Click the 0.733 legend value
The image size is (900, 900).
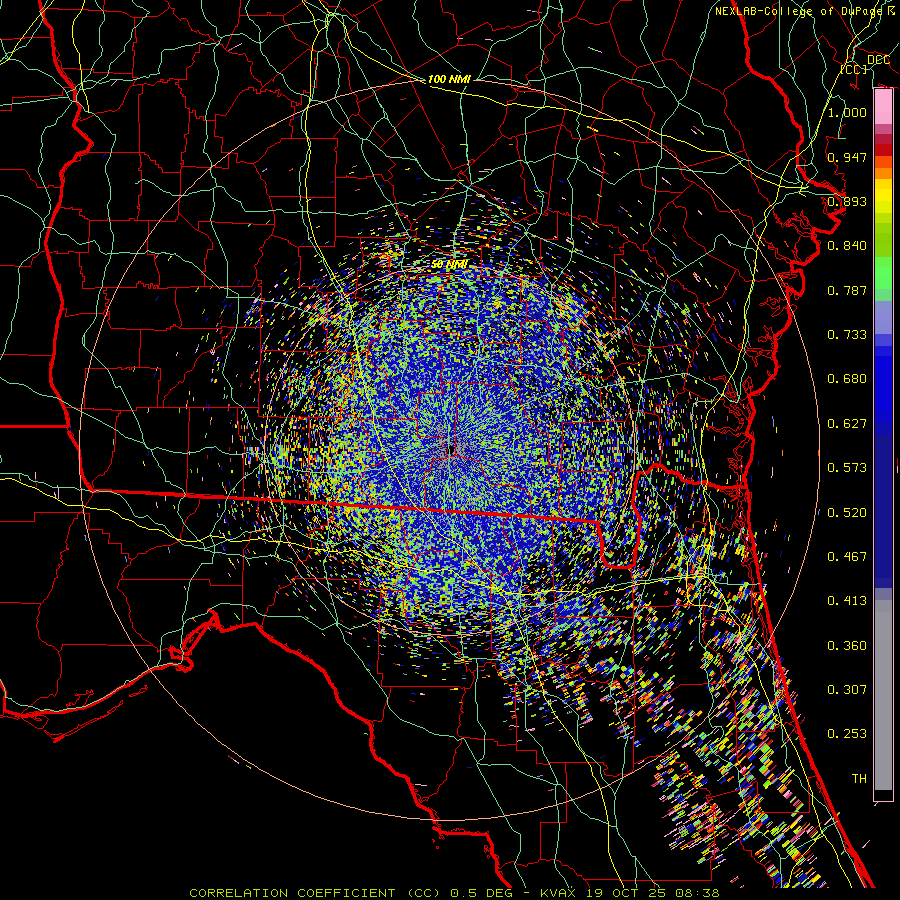(847, 335)
